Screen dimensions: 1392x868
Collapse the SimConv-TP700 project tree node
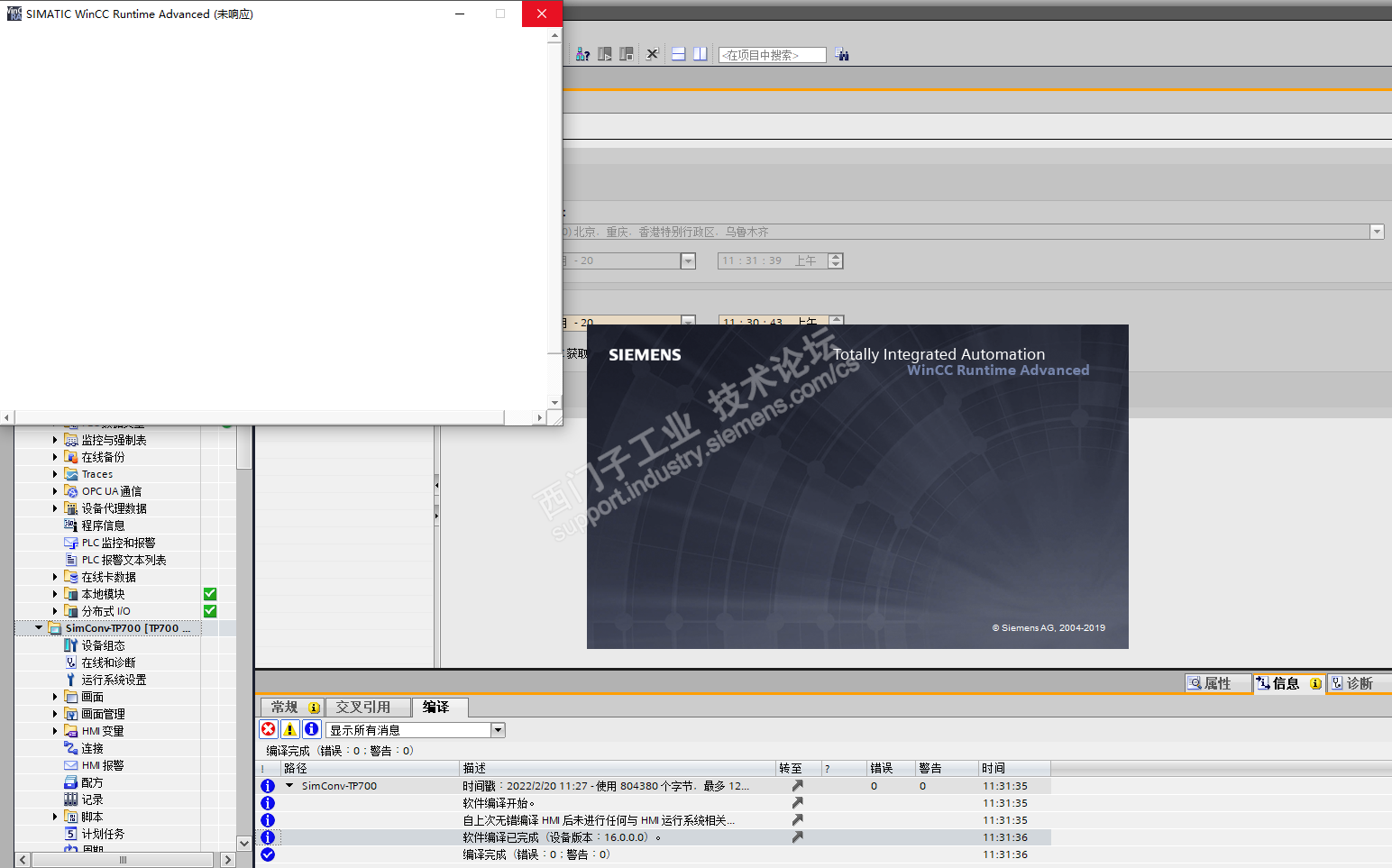[x=39, y=628]
